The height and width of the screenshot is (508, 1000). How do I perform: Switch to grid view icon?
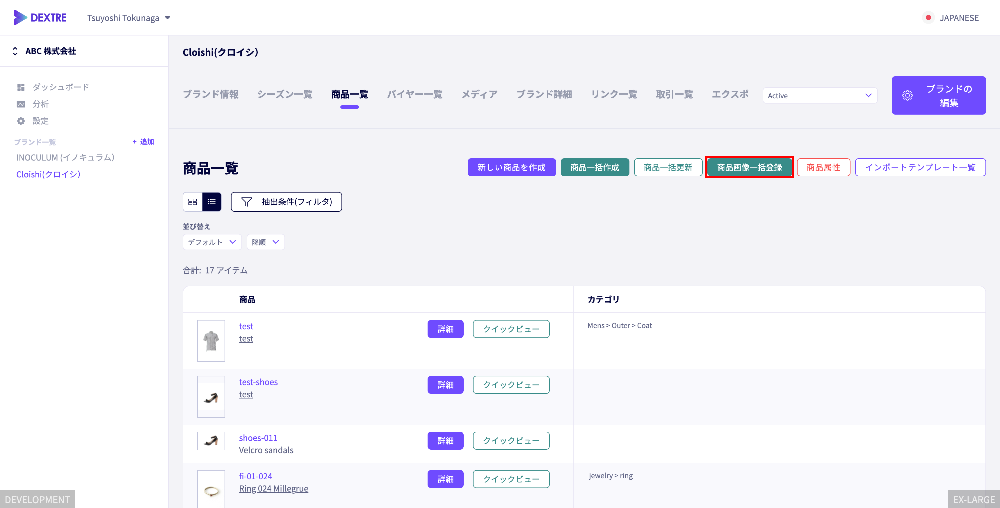tap(192, 202)
